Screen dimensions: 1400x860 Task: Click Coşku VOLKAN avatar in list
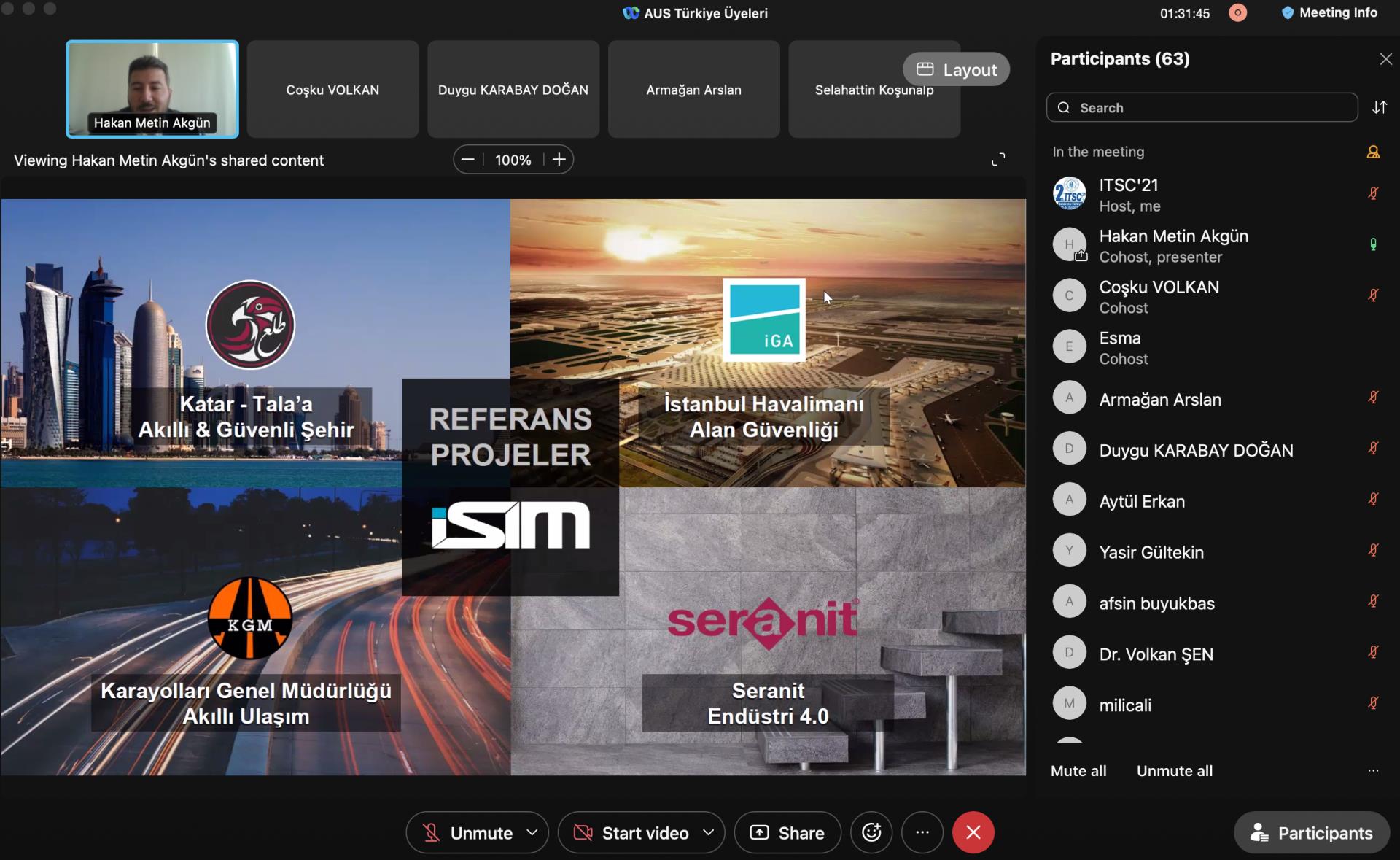pos(1070,295)
